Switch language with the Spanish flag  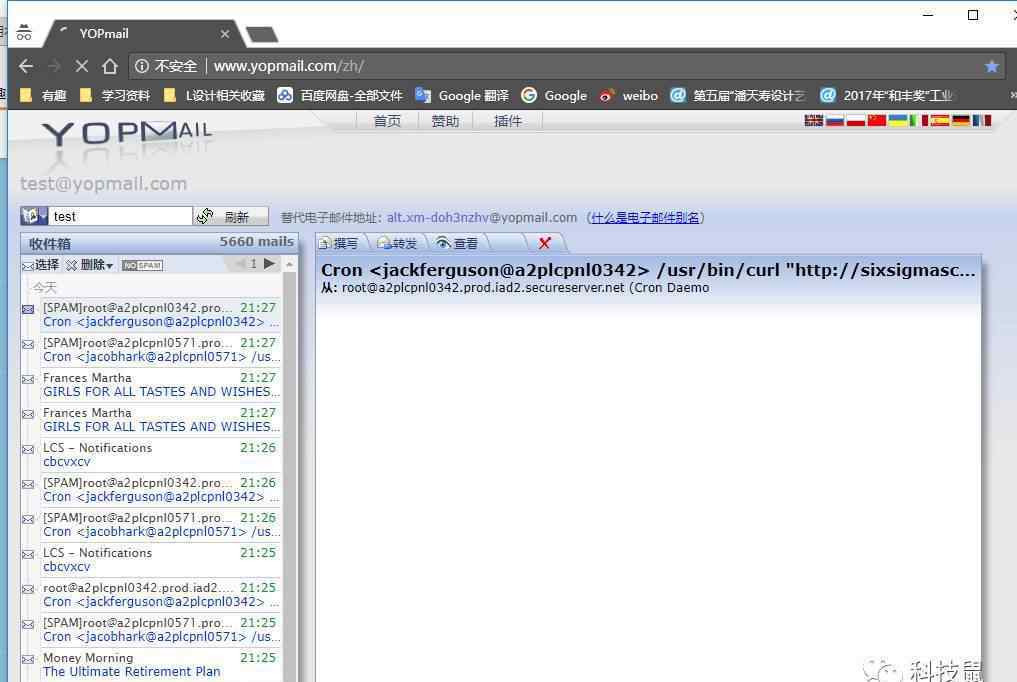(940, 120)
